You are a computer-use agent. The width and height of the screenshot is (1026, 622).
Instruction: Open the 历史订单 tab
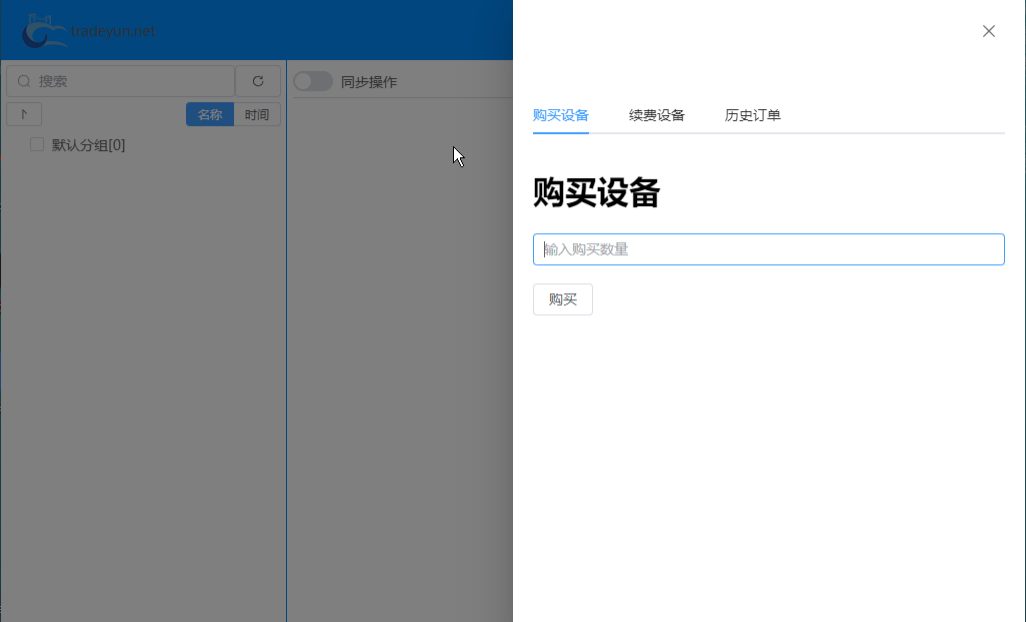click(752, 115)
